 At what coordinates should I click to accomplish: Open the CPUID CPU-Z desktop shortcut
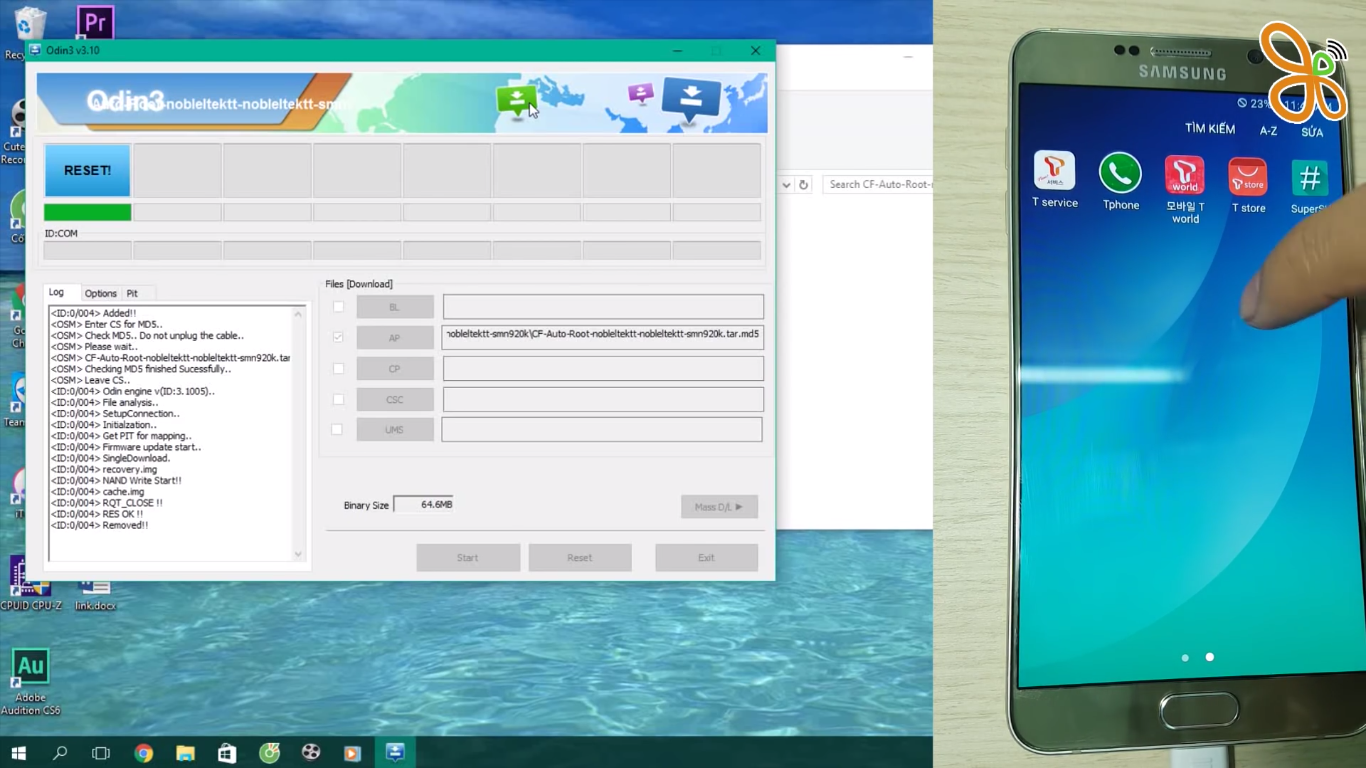pos(30,584)
